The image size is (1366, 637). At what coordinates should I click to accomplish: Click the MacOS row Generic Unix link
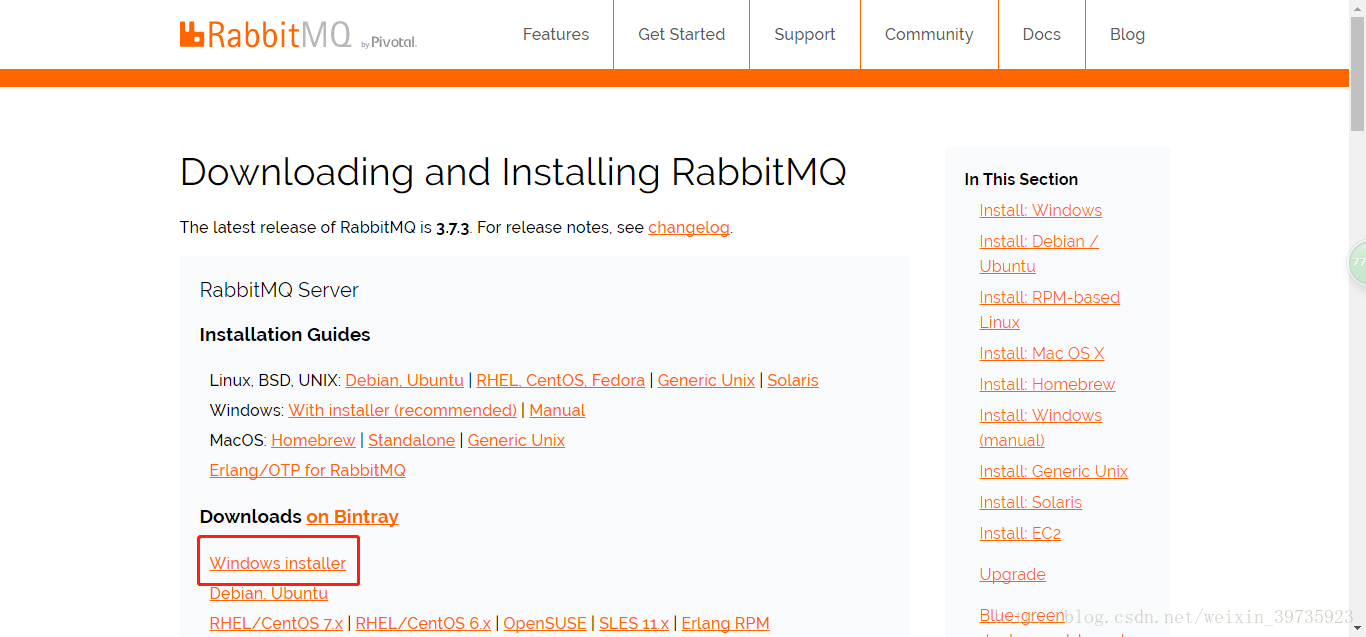(x=516, y=440)
